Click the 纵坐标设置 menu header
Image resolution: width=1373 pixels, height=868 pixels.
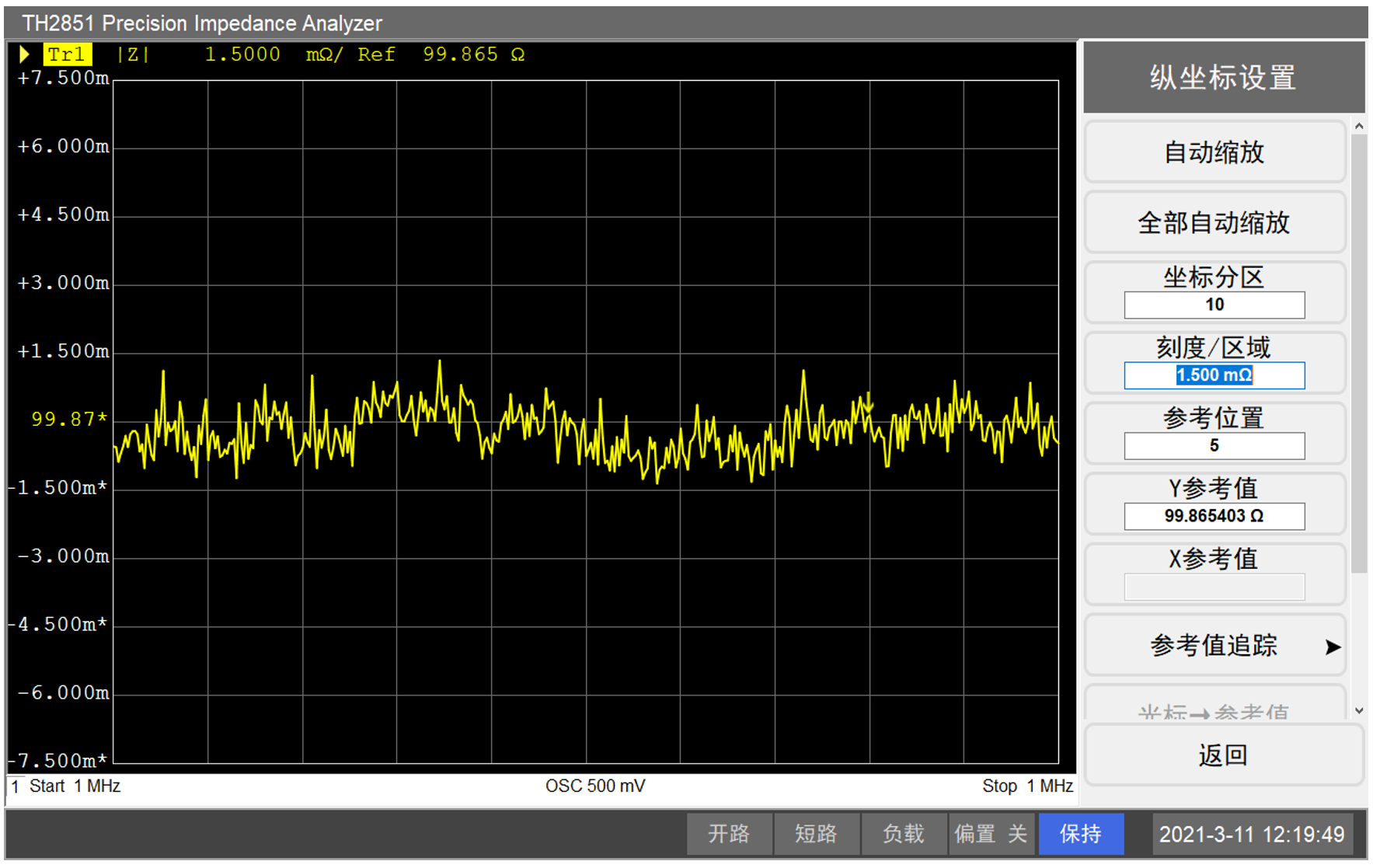point(1224,77)
